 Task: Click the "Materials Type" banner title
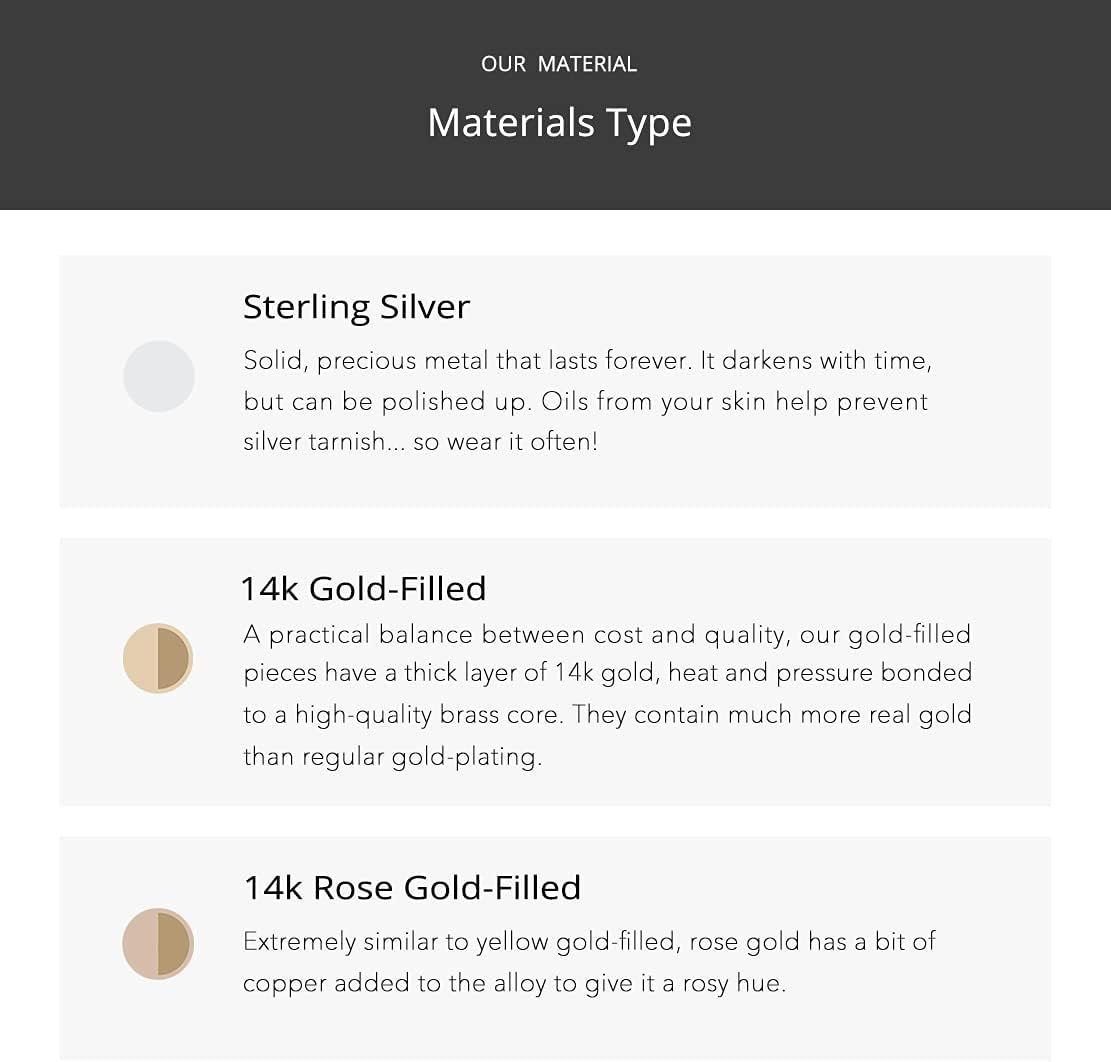point(559,122)
